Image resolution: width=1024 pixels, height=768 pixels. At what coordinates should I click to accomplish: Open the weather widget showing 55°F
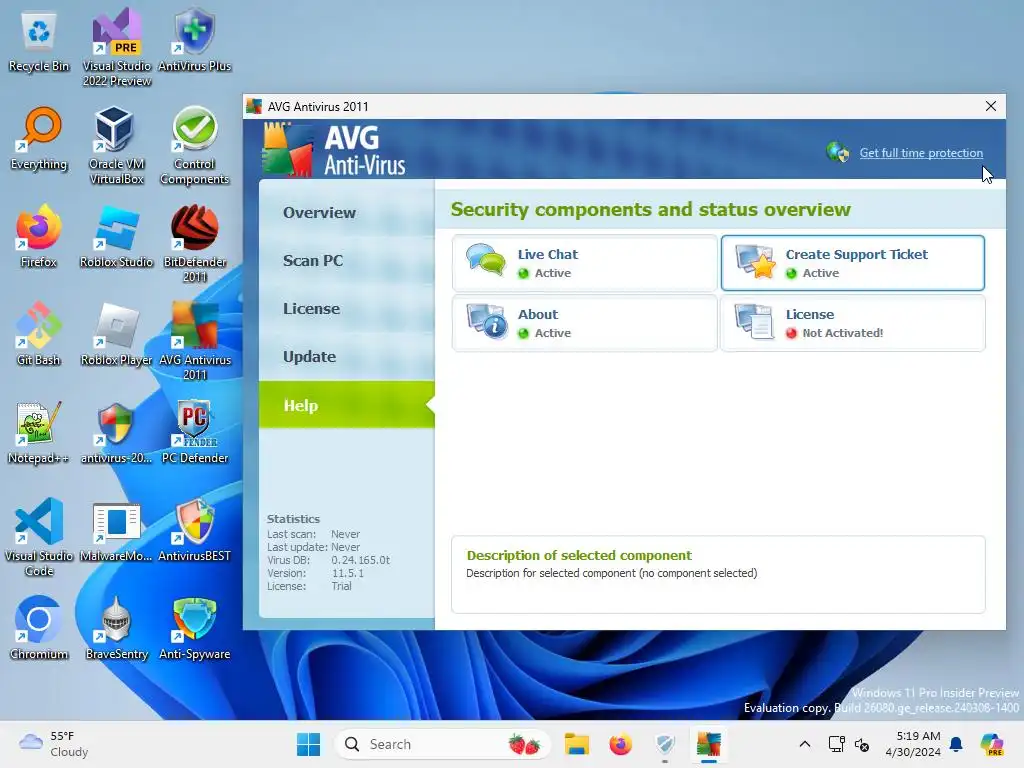coord(54,744)
